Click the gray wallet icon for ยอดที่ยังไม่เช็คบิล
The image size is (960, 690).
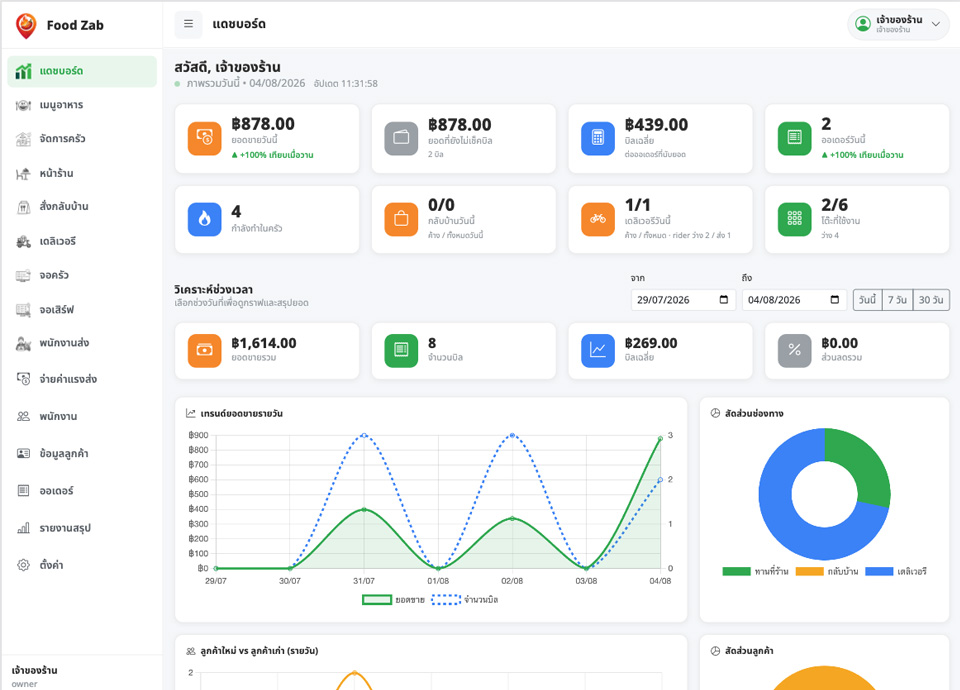coord(401,138)
